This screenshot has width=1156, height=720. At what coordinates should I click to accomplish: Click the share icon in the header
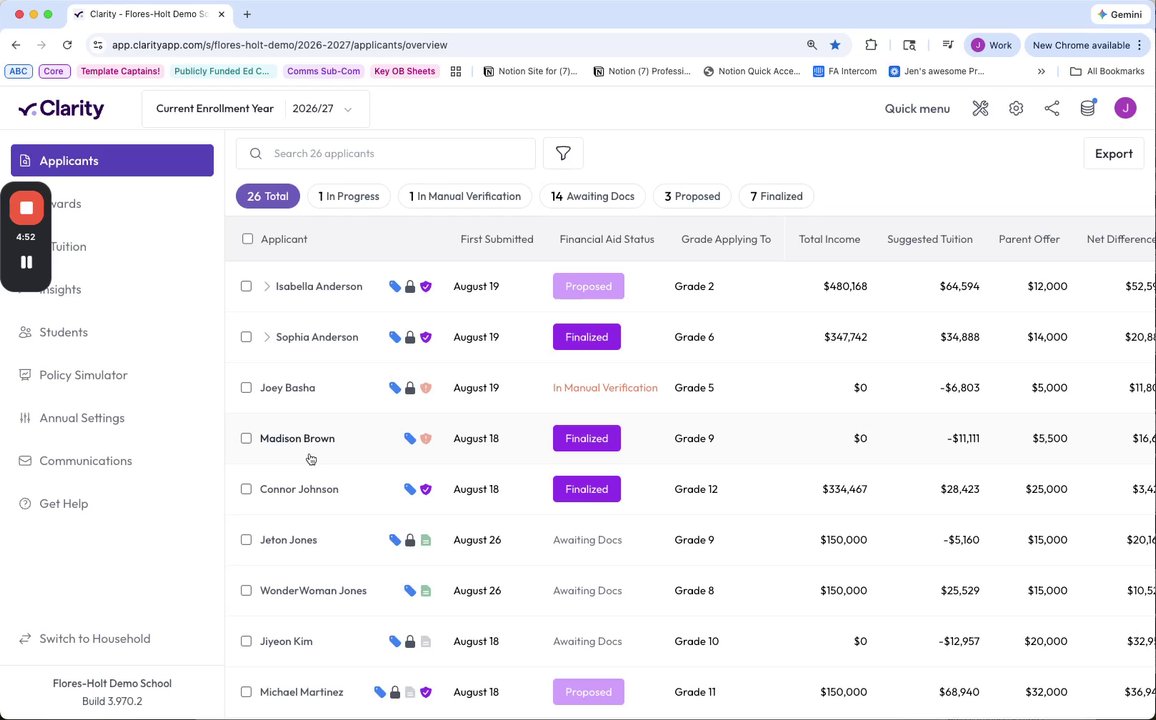pyautogui.click(x=1052, y=108)
